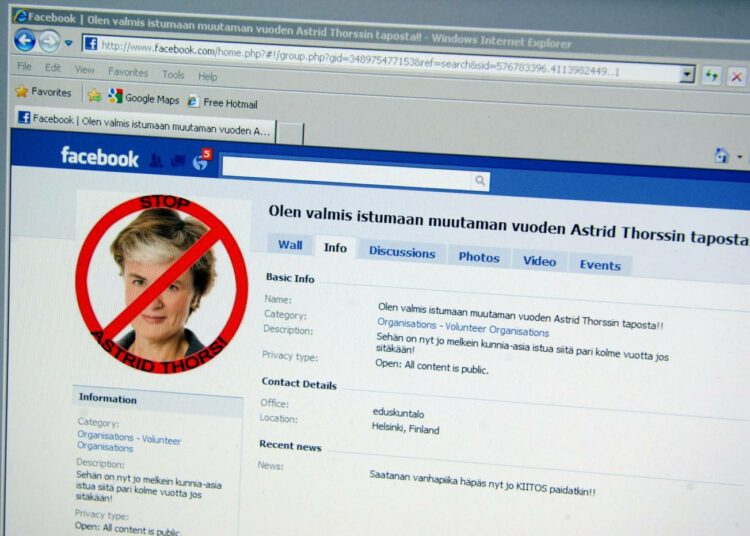Open the Events tab
Image resolution: width=750 pixels, height=536 pixels.
pos(600,265)
